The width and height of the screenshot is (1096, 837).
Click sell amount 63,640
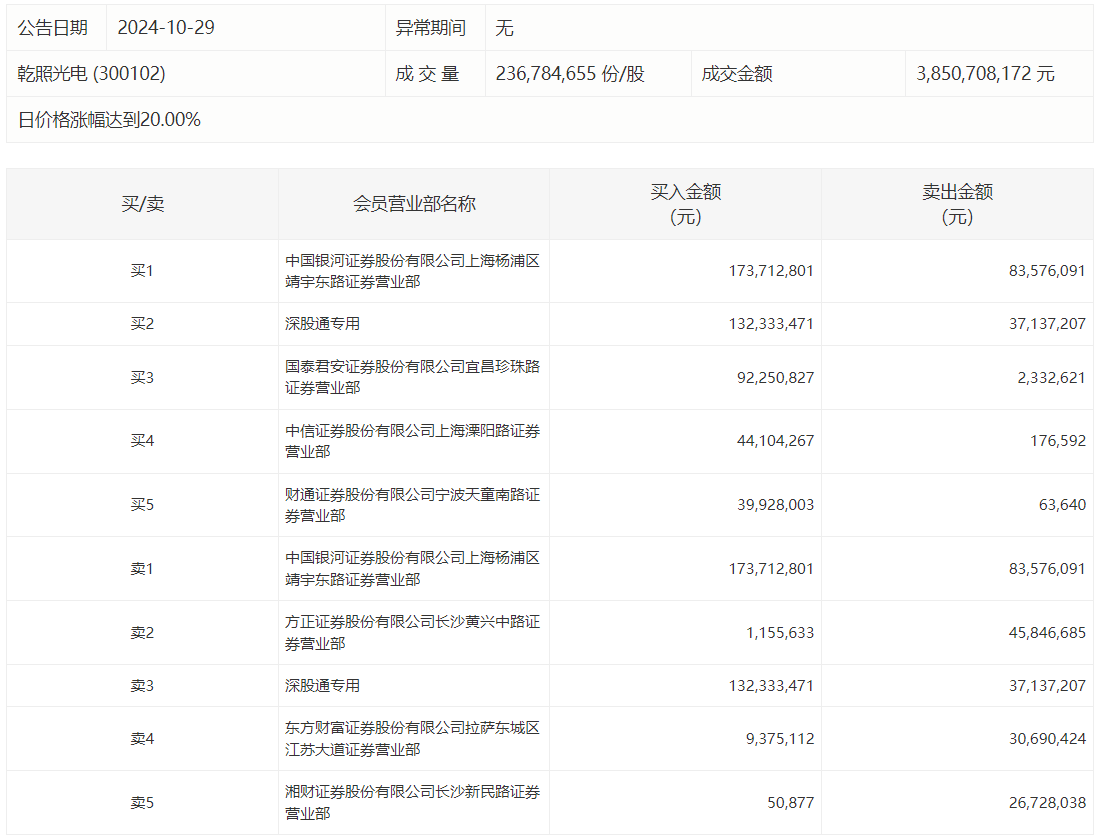[x=1062, y=505]
